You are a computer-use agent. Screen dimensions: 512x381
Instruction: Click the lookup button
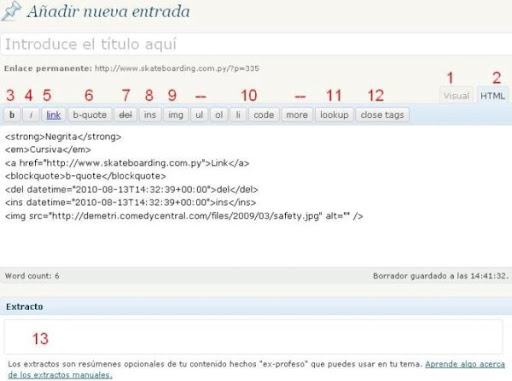[x=334, y=115]
